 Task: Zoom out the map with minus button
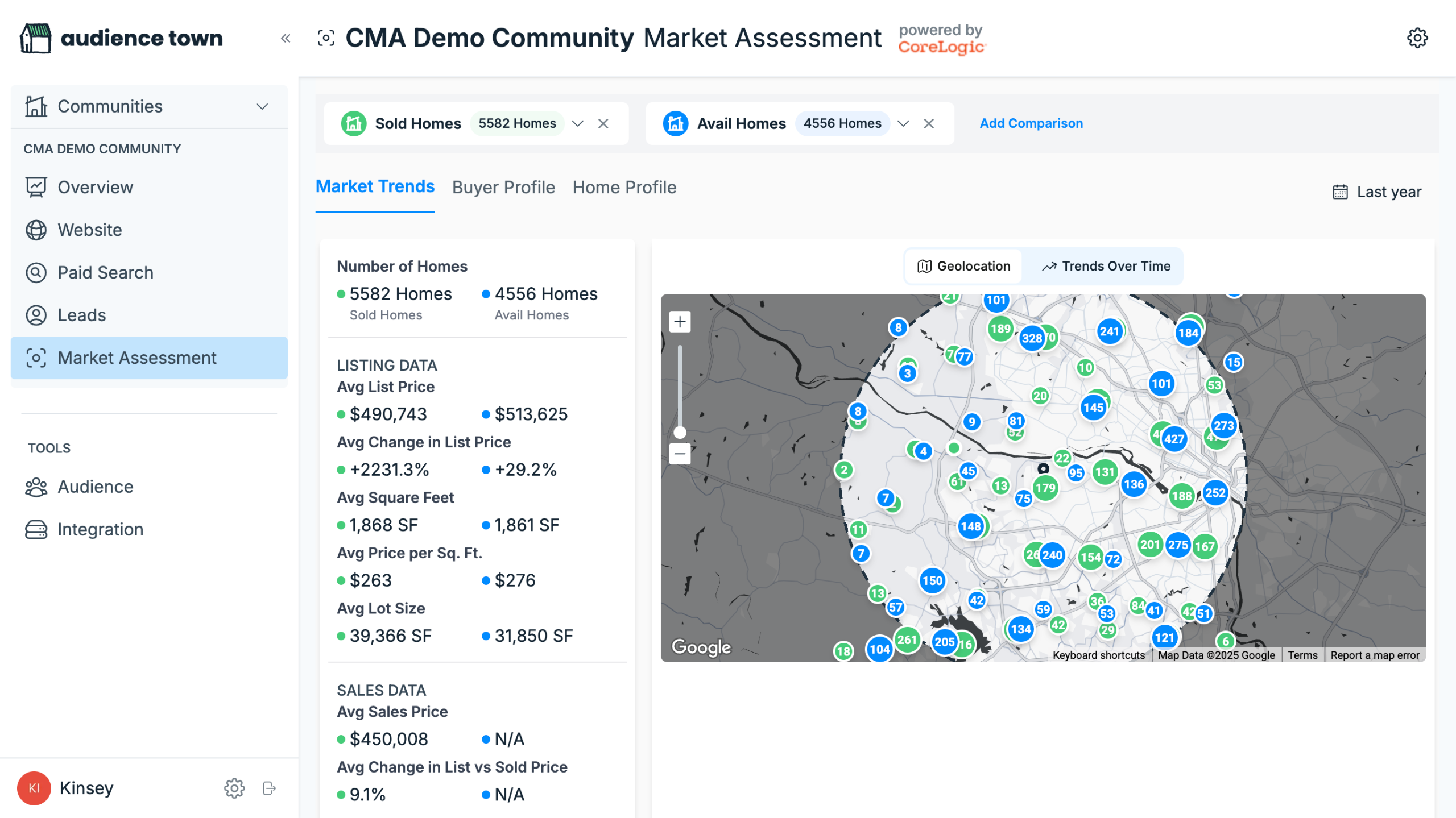point(680,454)
